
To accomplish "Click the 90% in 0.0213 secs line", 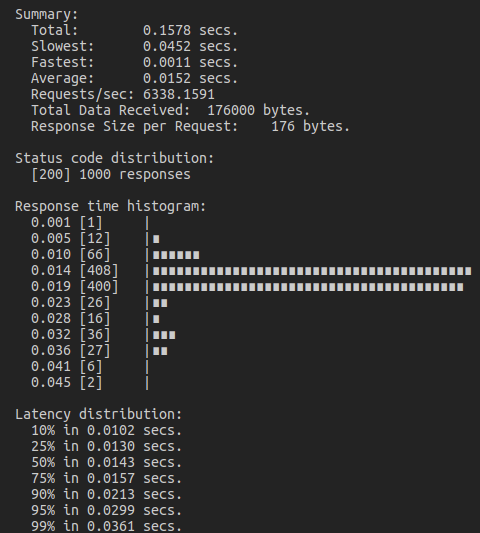I will [107, 494].
